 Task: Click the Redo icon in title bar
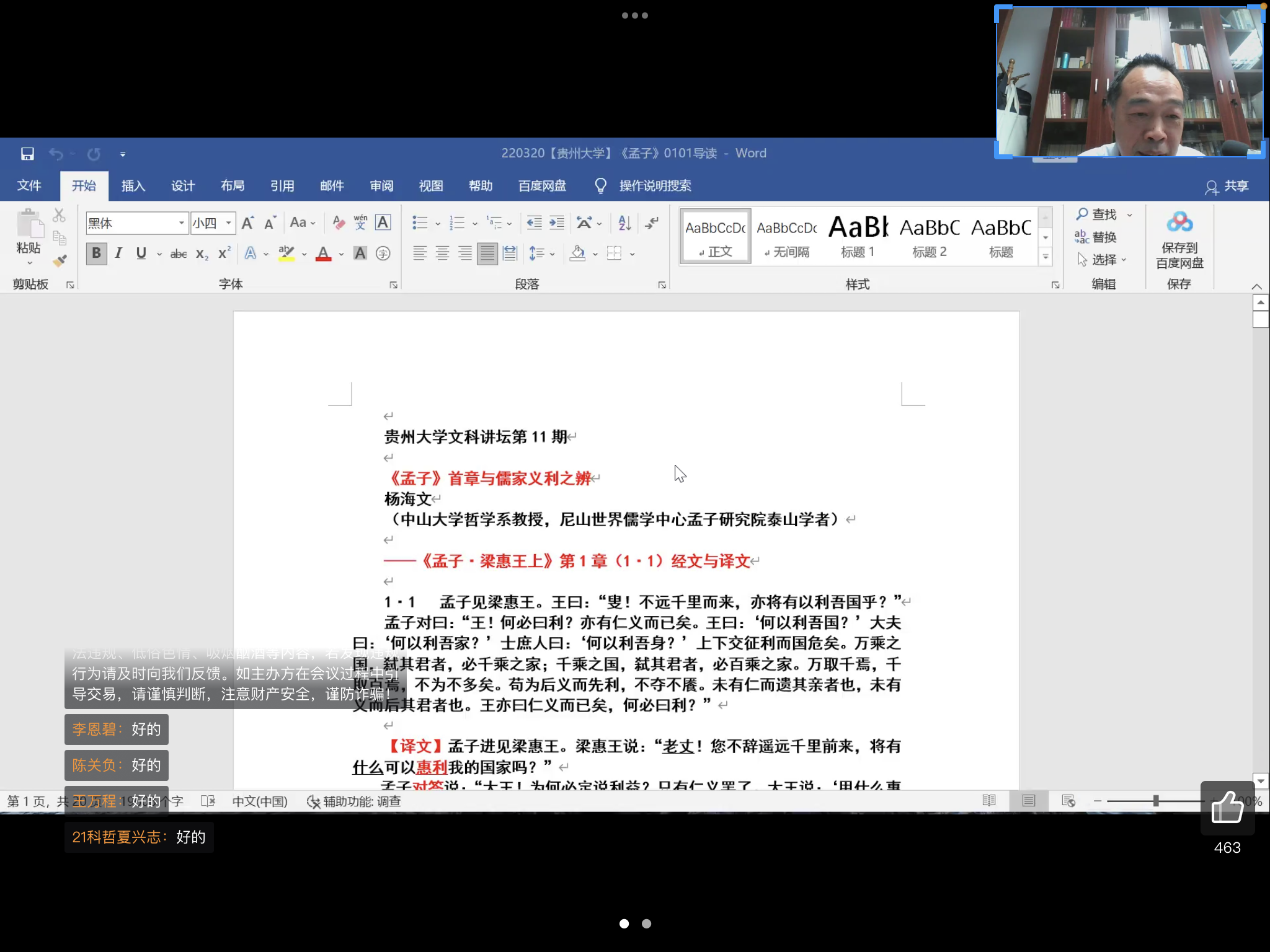coord(94,154)
